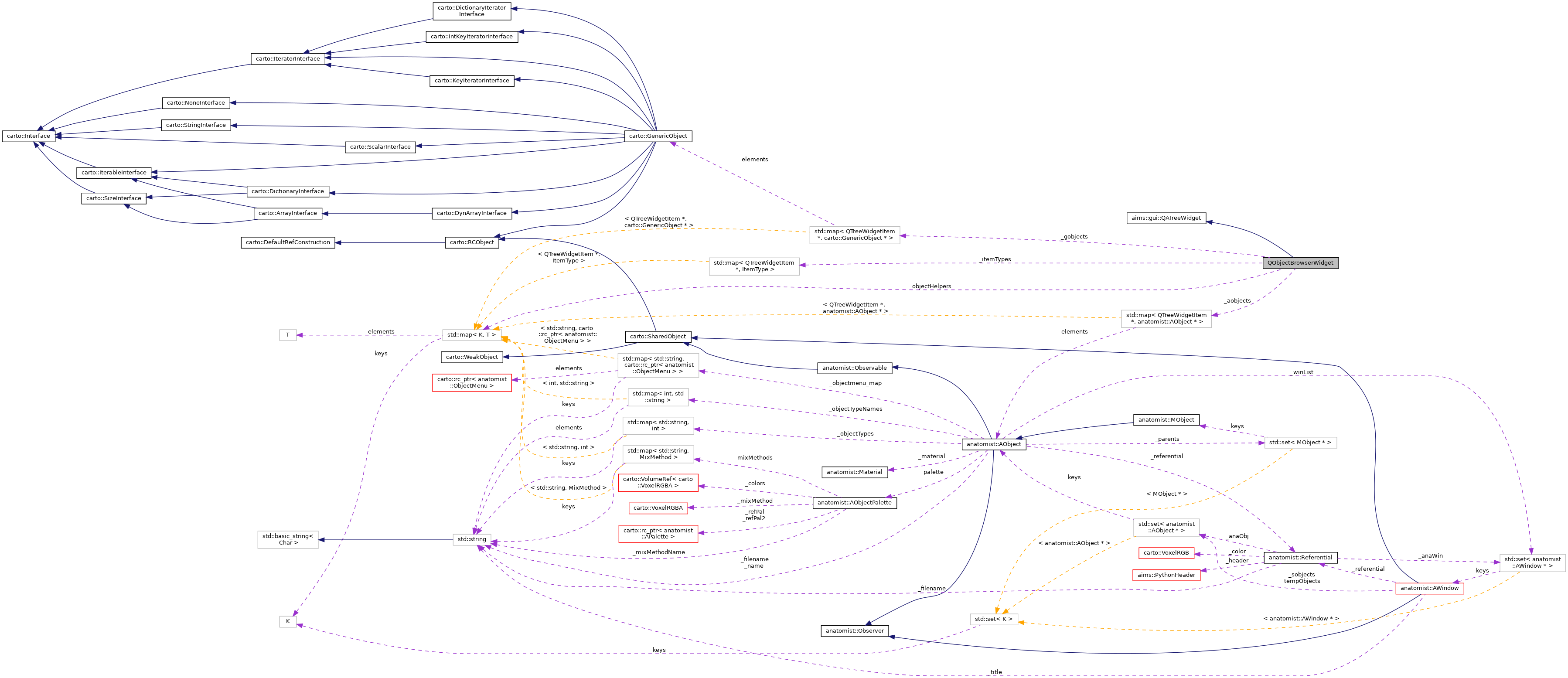Open carto::DefaultRefConstruction node
The width and height of the screenshot is (1568, 678).
point(288,242)
